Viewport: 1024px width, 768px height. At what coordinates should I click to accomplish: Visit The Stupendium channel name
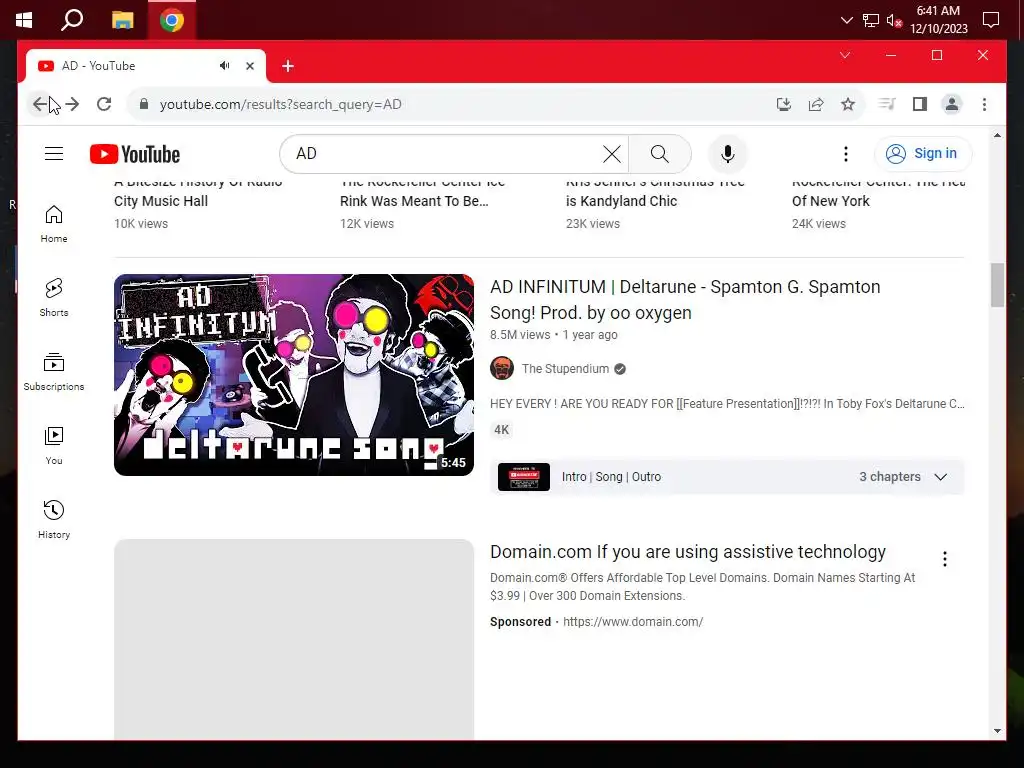(565, 369)
